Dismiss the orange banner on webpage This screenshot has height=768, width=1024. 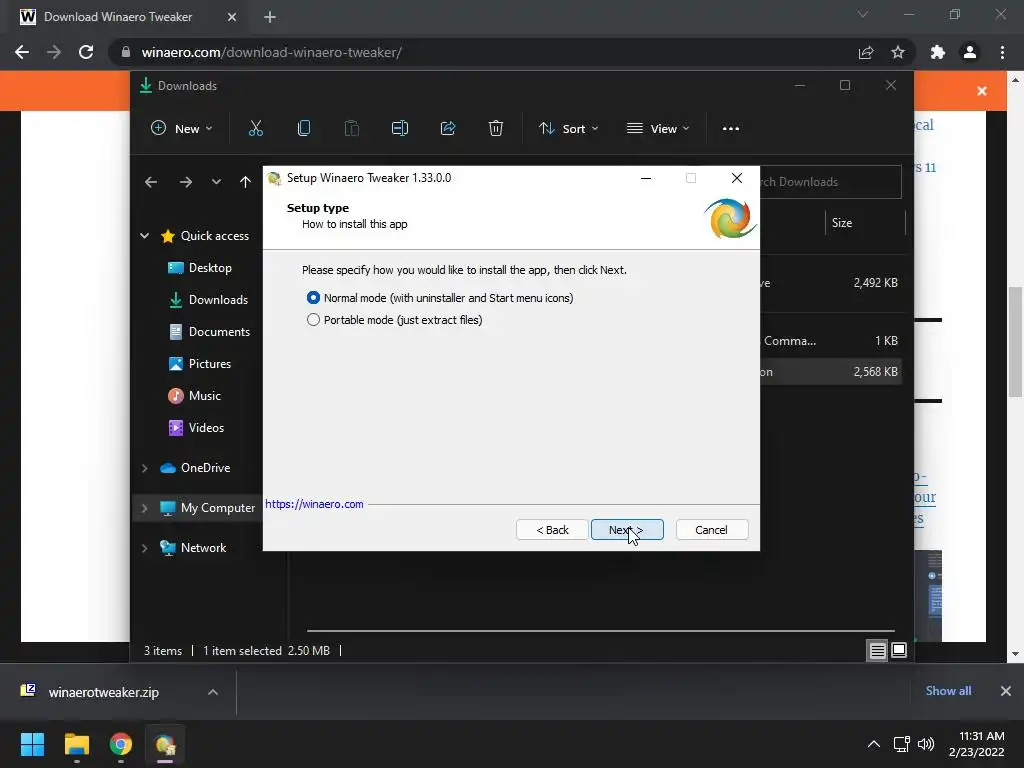(x=982, y=91)
